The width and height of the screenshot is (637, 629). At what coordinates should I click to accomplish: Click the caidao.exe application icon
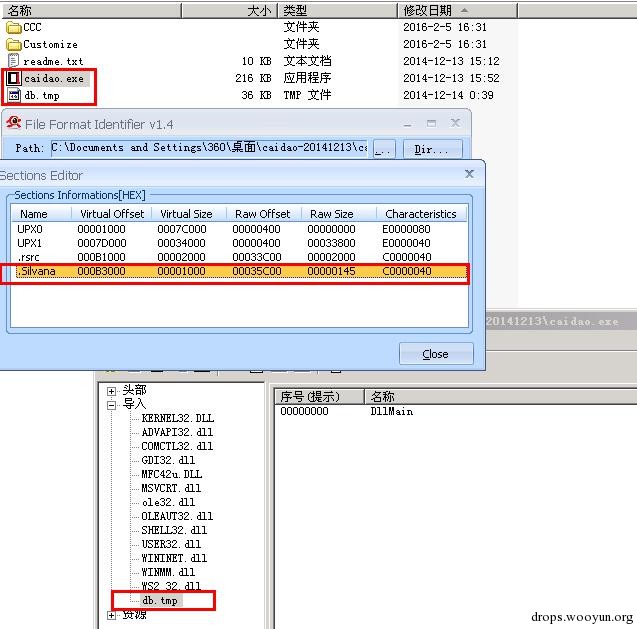[14, 78]
